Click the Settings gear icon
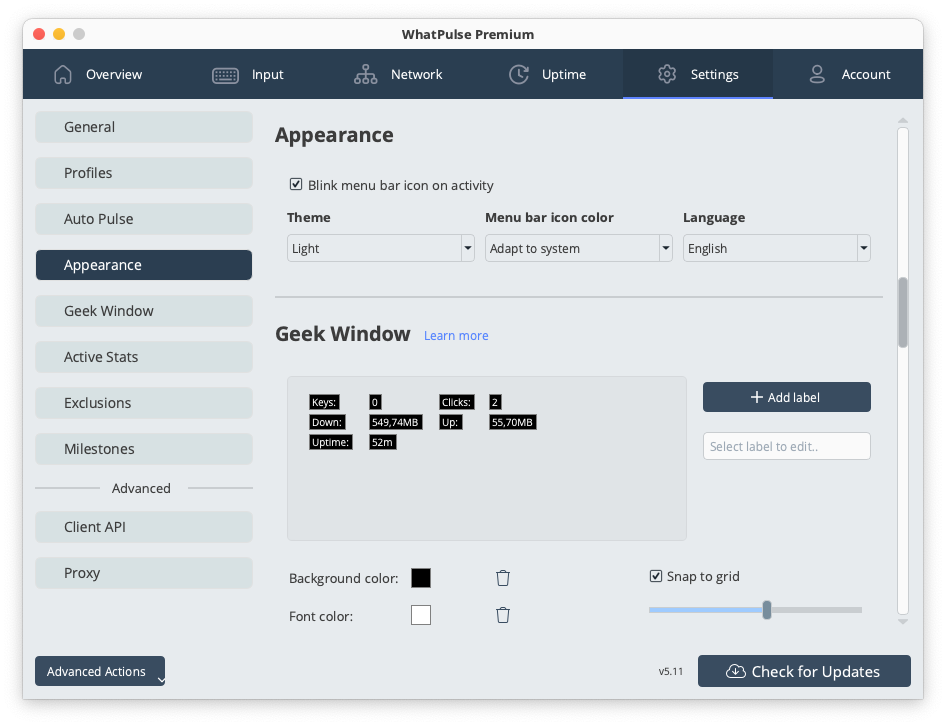Image resolution: width=946 pixels, height=726 pixels. [x=667, y=74]
